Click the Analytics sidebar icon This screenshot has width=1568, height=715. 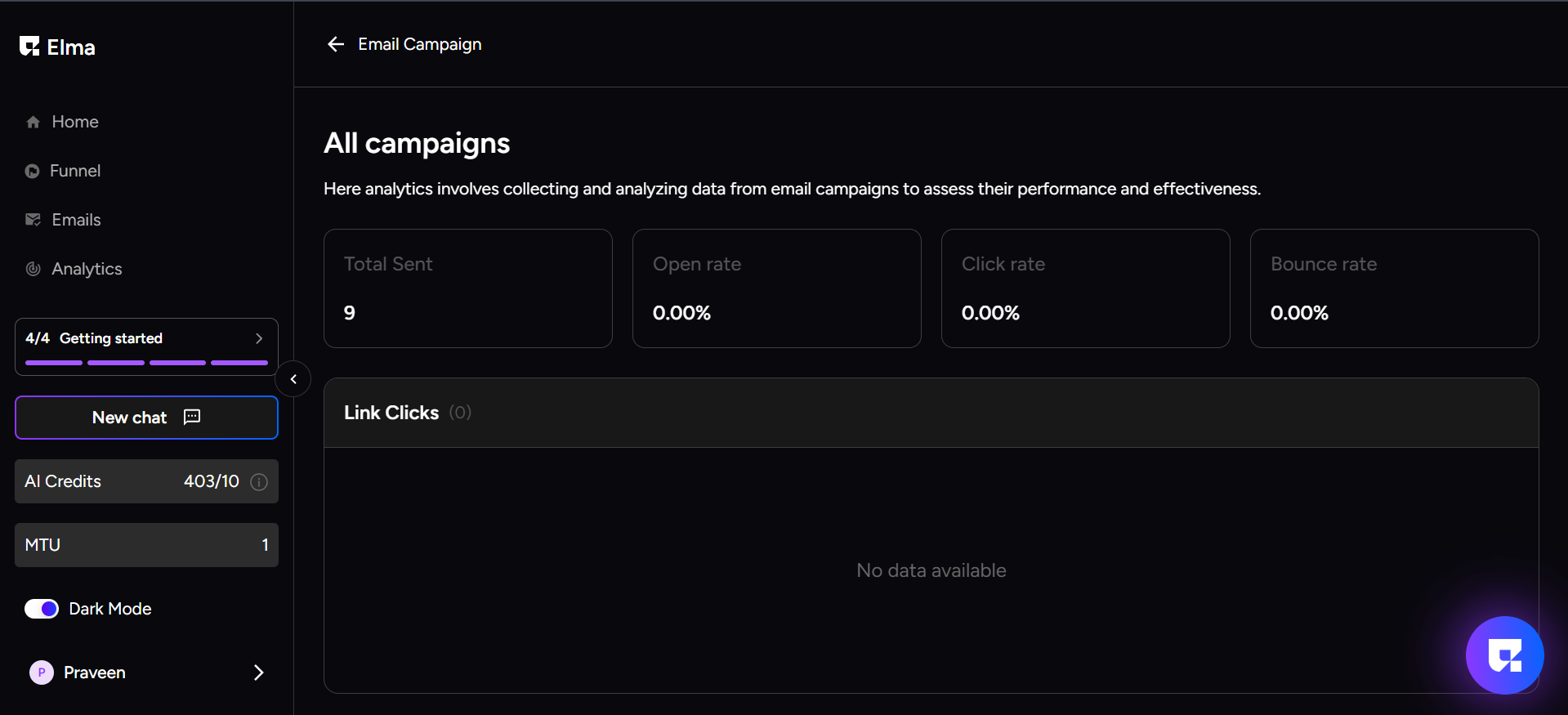point(33,269)
